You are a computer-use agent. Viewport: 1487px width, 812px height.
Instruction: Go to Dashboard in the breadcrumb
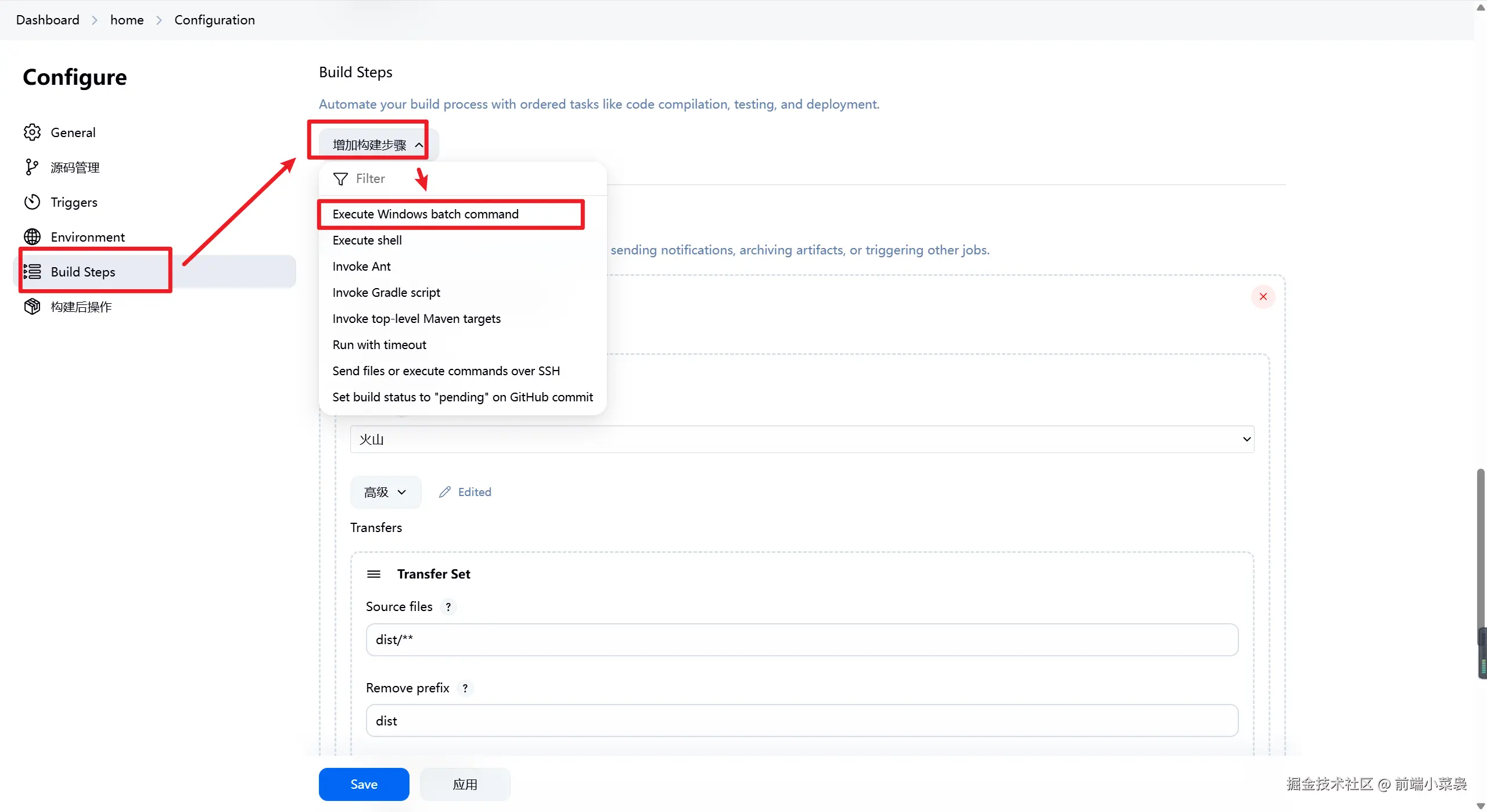click(48, 20)
